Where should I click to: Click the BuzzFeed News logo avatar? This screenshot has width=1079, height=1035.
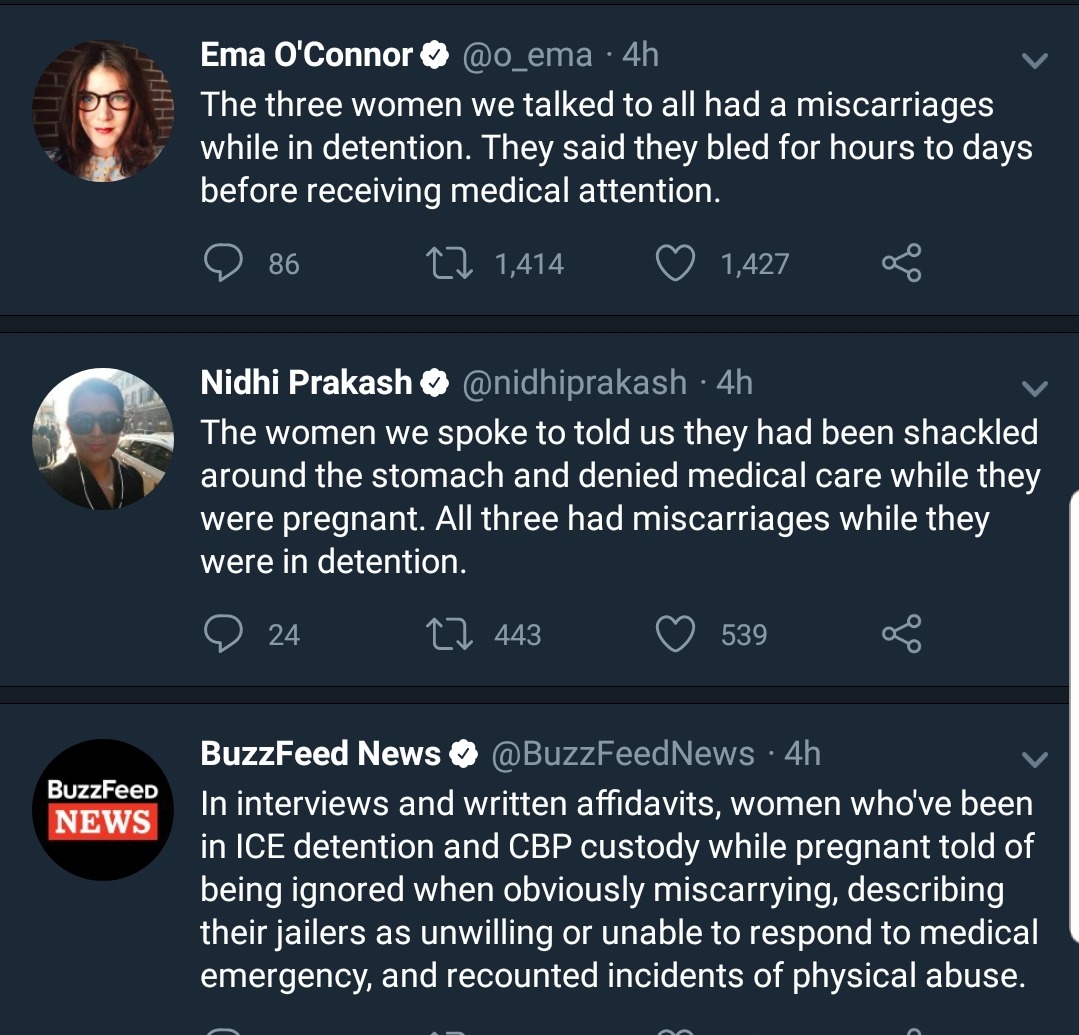103,810
